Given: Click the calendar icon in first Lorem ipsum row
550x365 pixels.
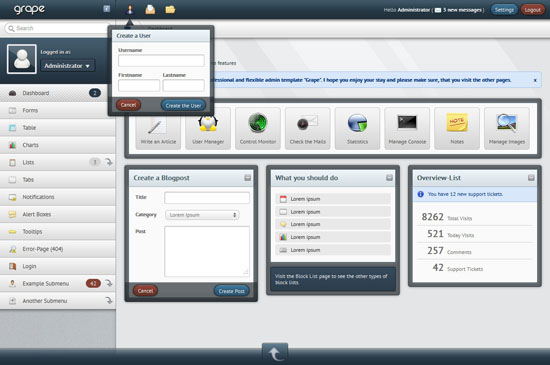Looking at the screenshot, I should tap(283, 199).
